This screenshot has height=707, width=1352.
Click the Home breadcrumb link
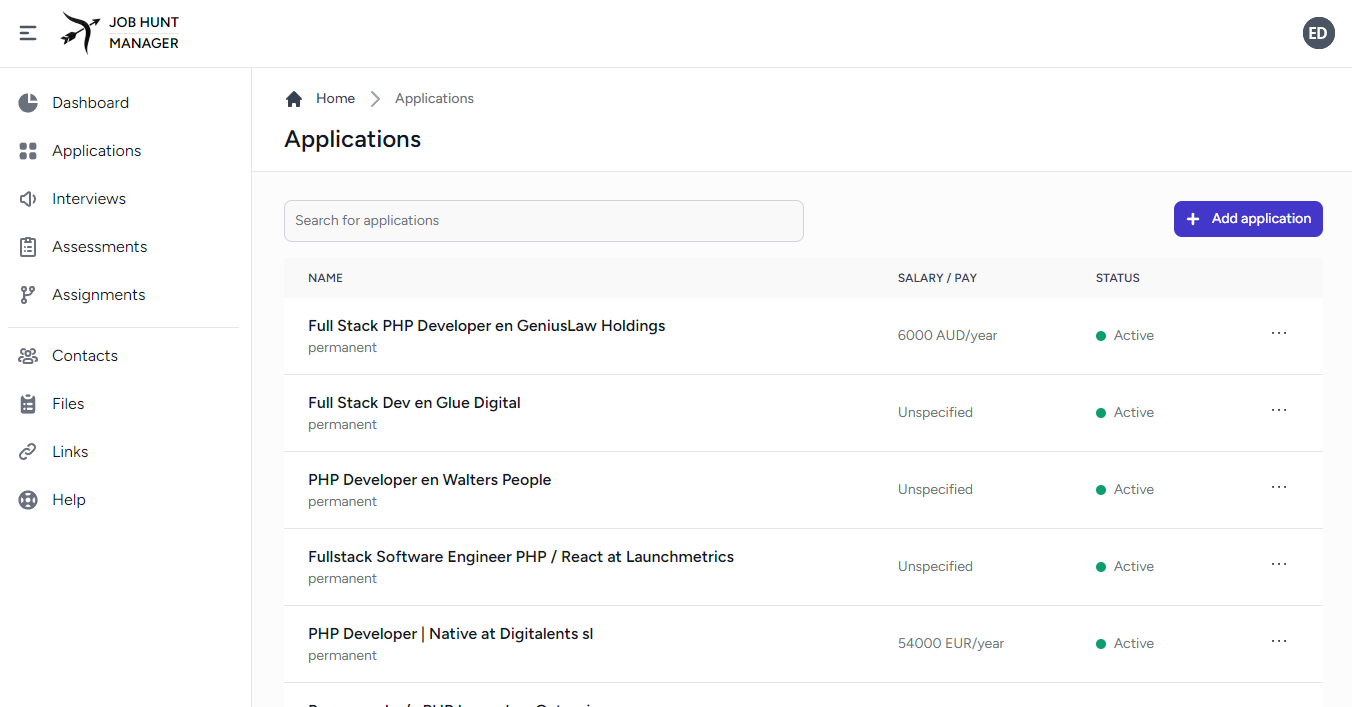(x=335, y=99)
